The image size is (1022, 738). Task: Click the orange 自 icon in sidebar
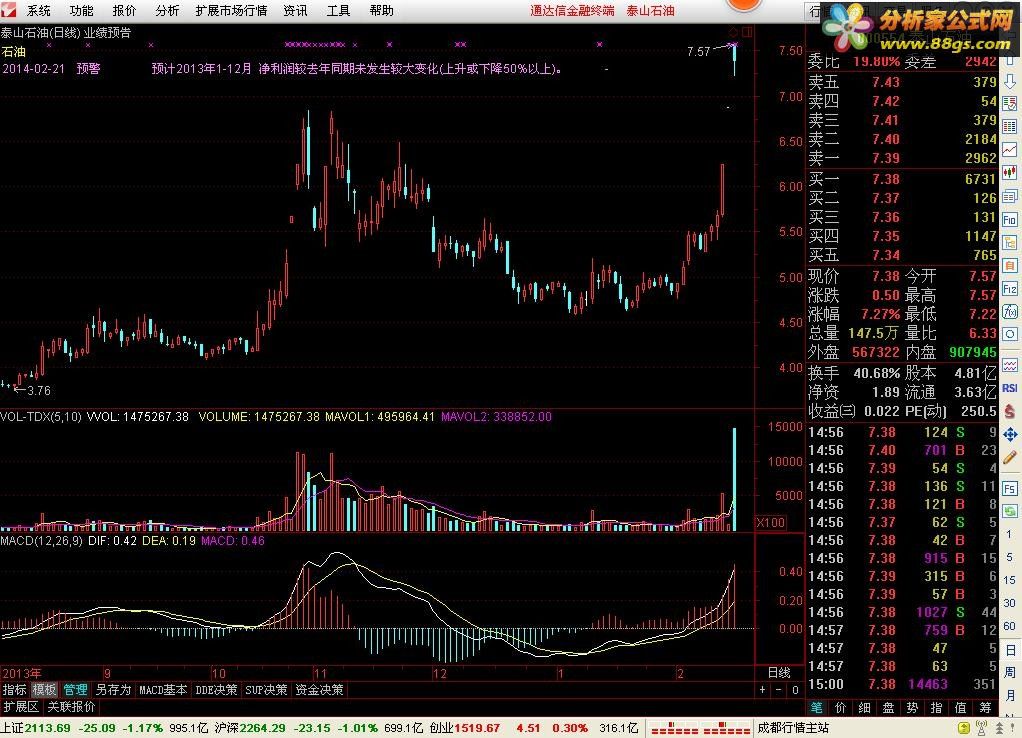tap(1010, 266)
